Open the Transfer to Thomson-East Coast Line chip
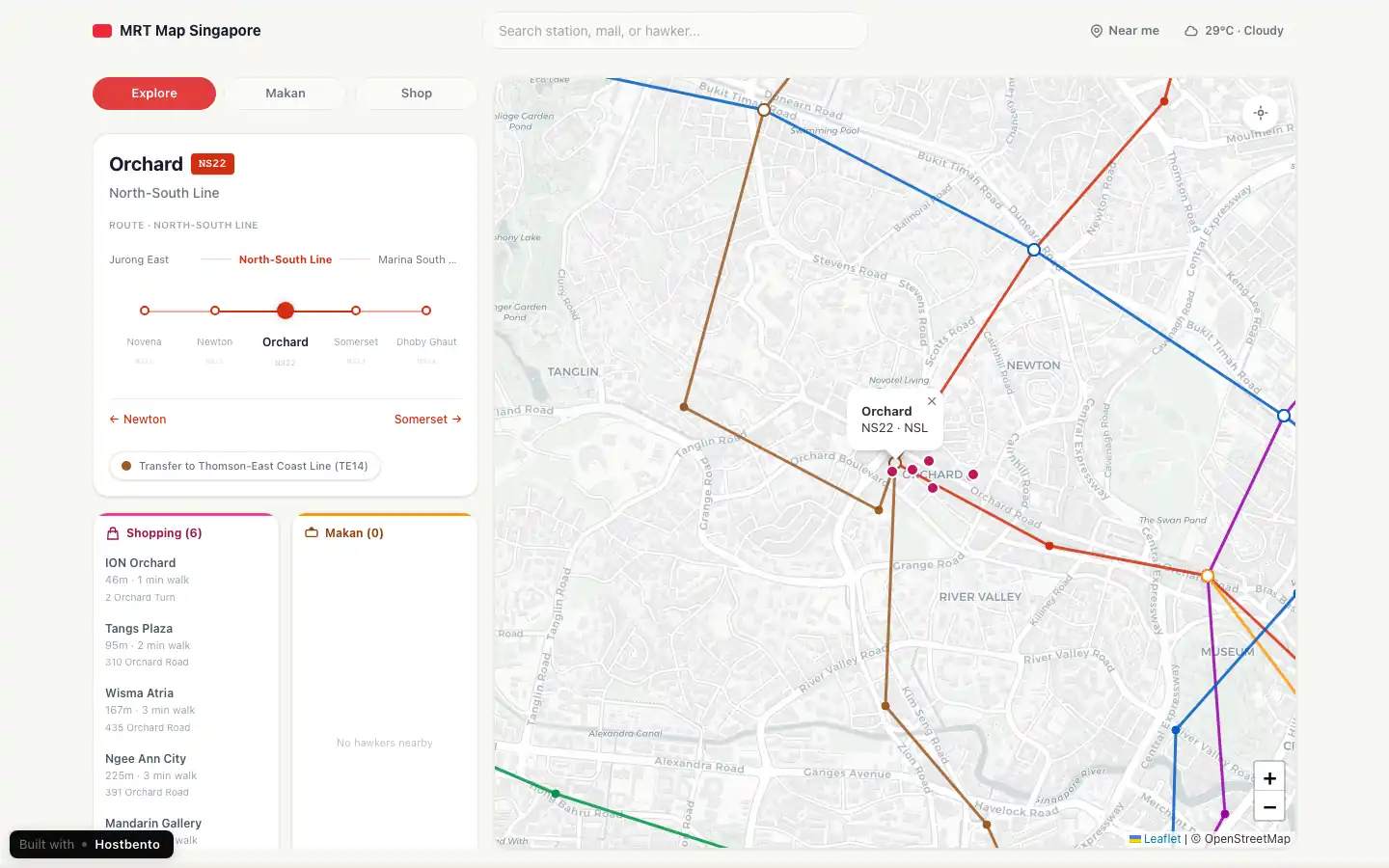 tap(244, 466)
